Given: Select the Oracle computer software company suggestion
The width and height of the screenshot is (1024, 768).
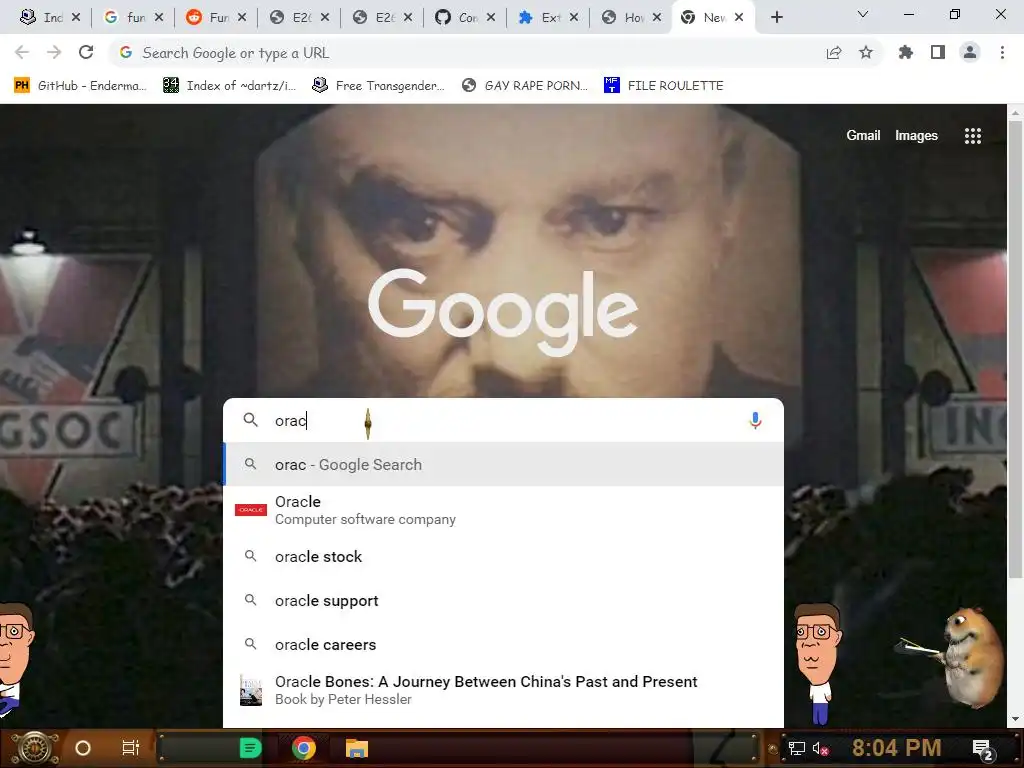Looking at the screenshot, I should coord(503,509).
